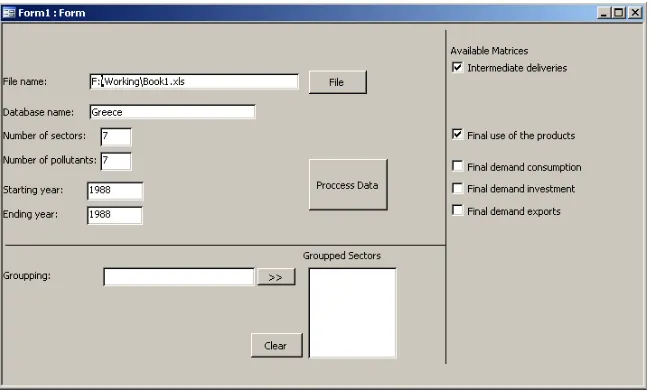Enable Final demand investment checkbox
The width and height of the screenshot is (652, 392).
coord(457,188)
